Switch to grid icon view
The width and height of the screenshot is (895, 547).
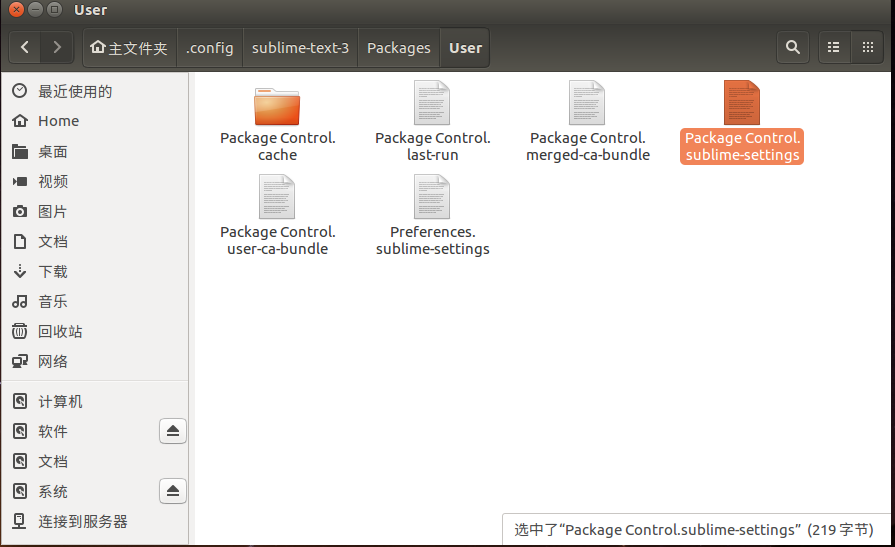868,47
